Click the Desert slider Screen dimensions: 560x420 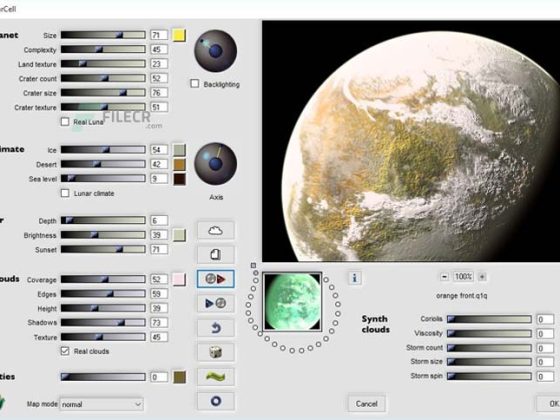[x=103, y=164]
